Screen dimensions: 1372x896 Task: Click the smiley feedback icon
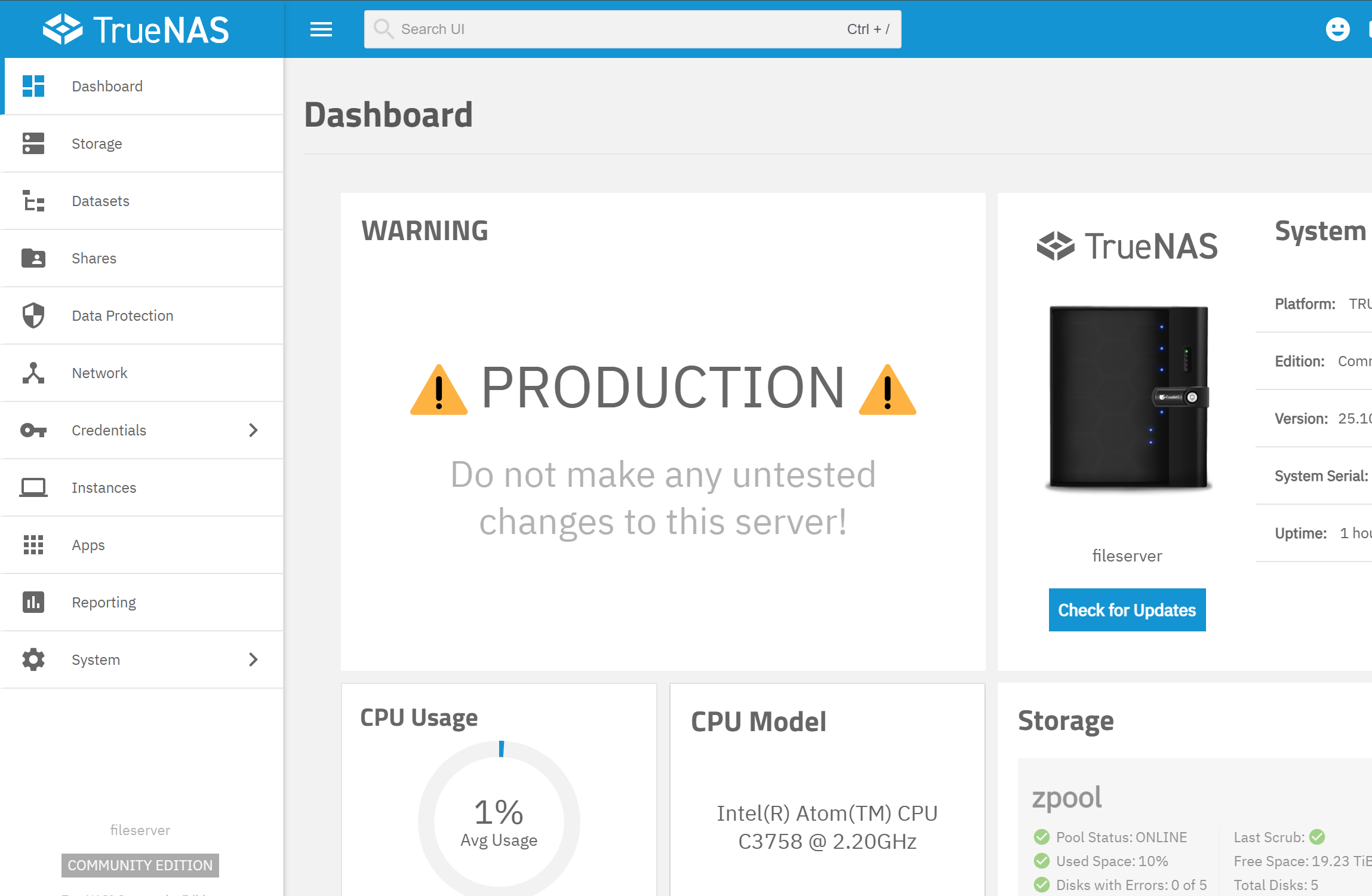(x=1337, y=29)
